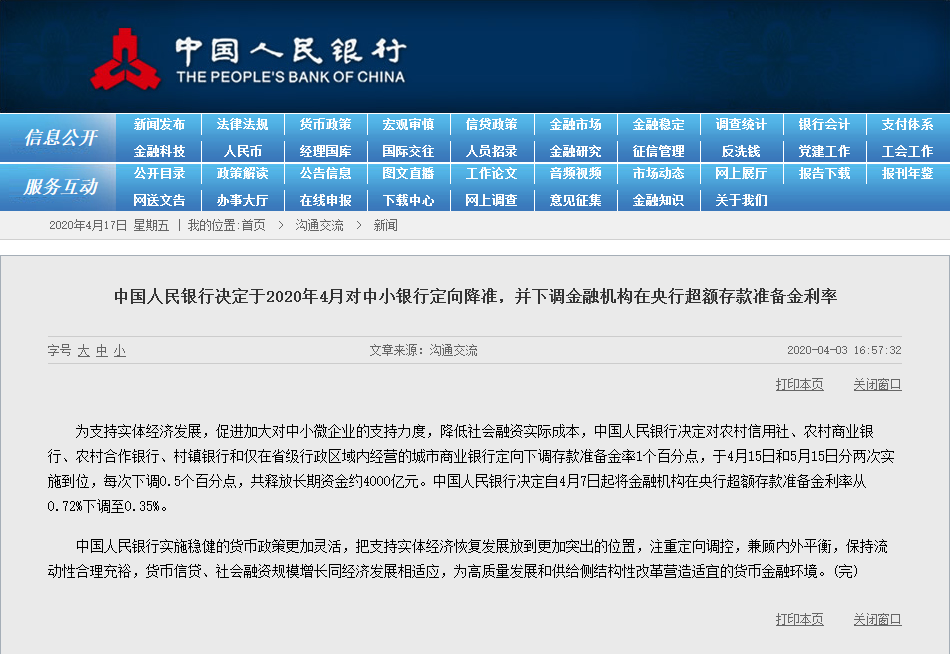The height and width of the screenshot is (654, 950).
Task: Select 信贷政策 in the navigation bar
Action: pyautogui.click(x=491, y=124)
